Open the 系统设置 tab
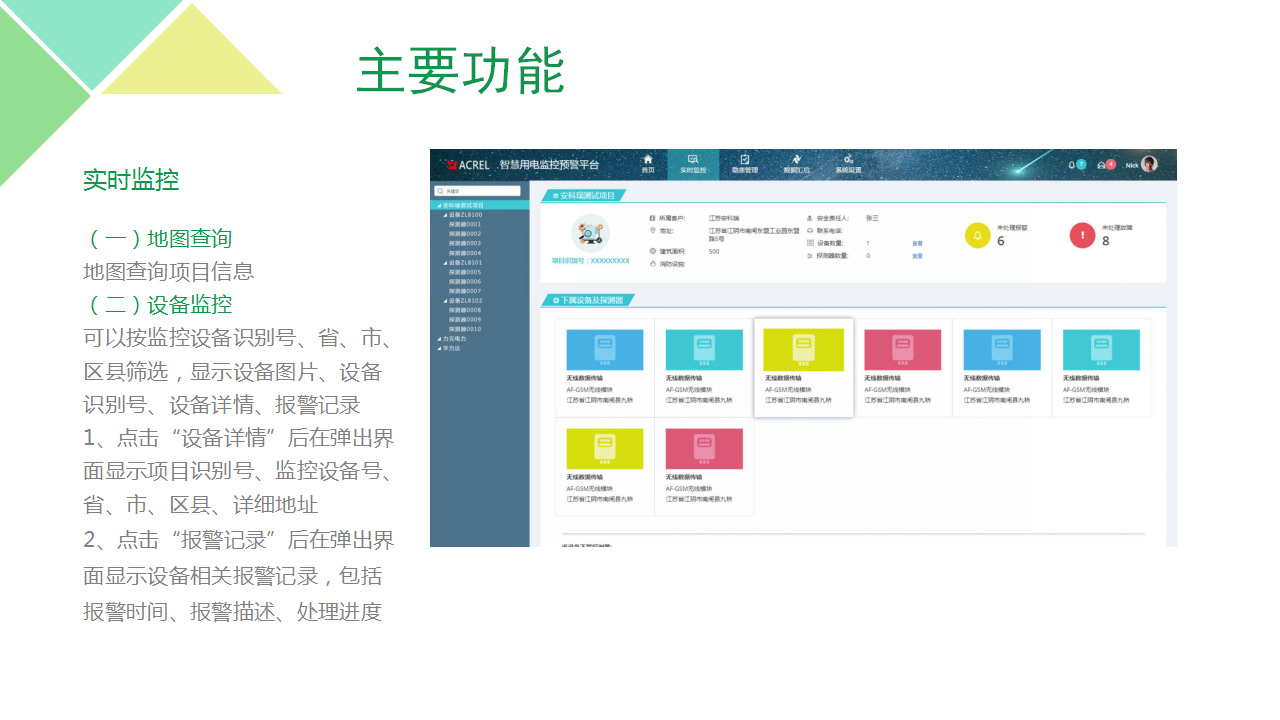The image size is (1280, 720). coord(848,164)
